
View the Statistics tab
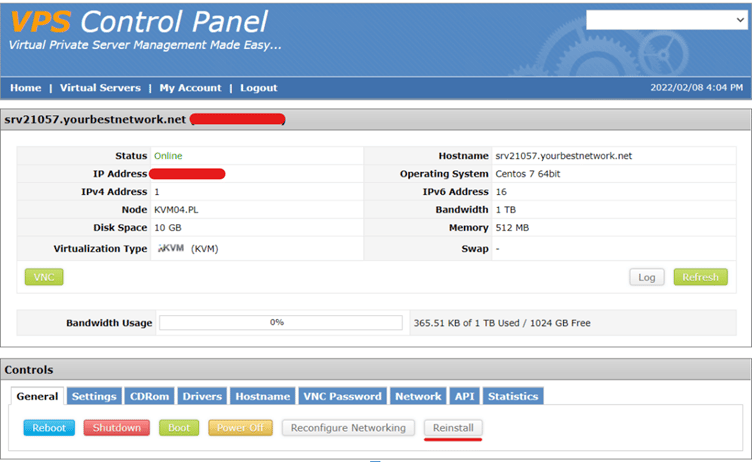pos(513,396)
